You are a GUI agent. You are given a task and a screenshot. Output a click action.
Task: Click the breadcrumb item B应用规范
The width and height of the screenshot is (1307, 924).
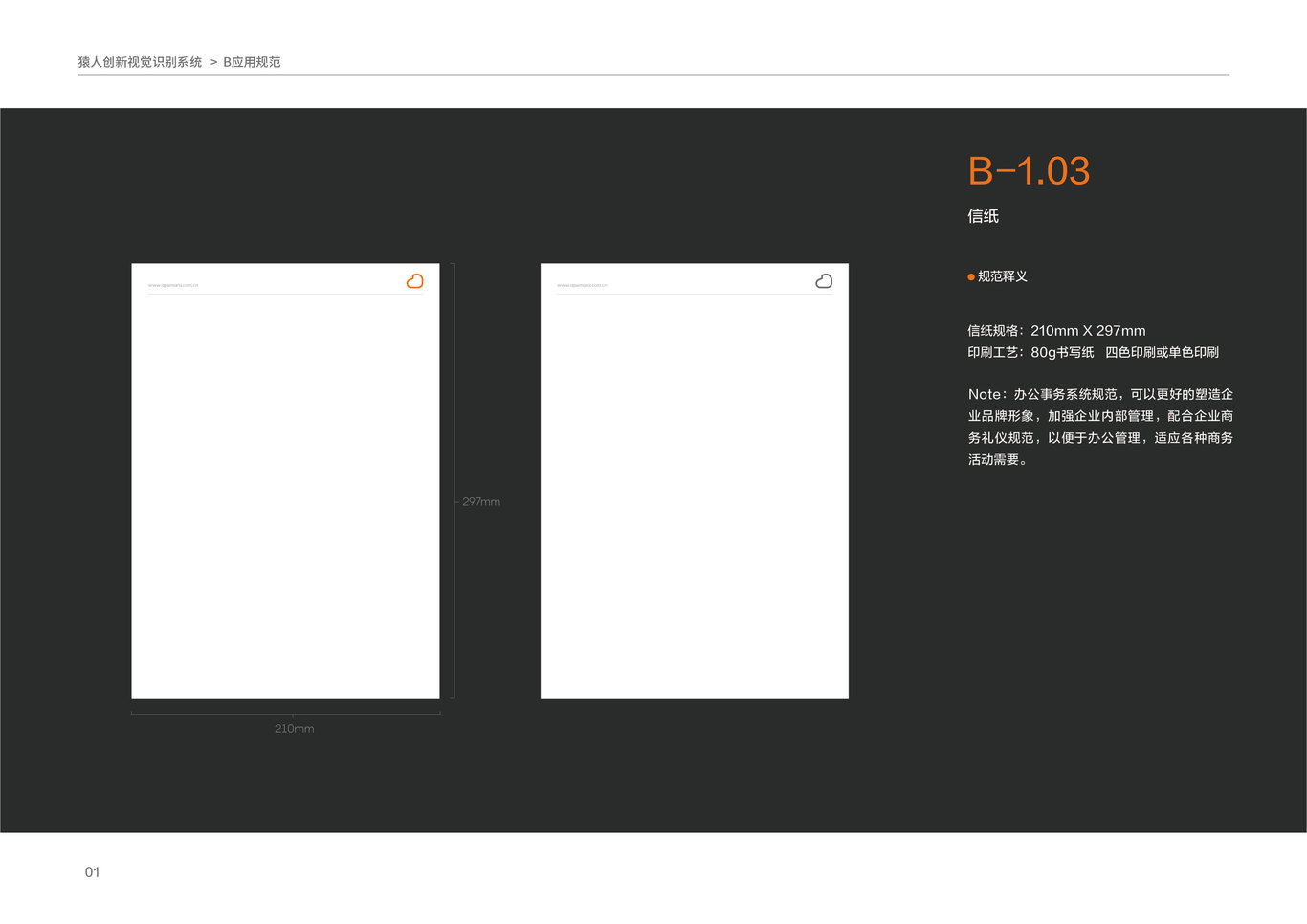pos(252,62)
